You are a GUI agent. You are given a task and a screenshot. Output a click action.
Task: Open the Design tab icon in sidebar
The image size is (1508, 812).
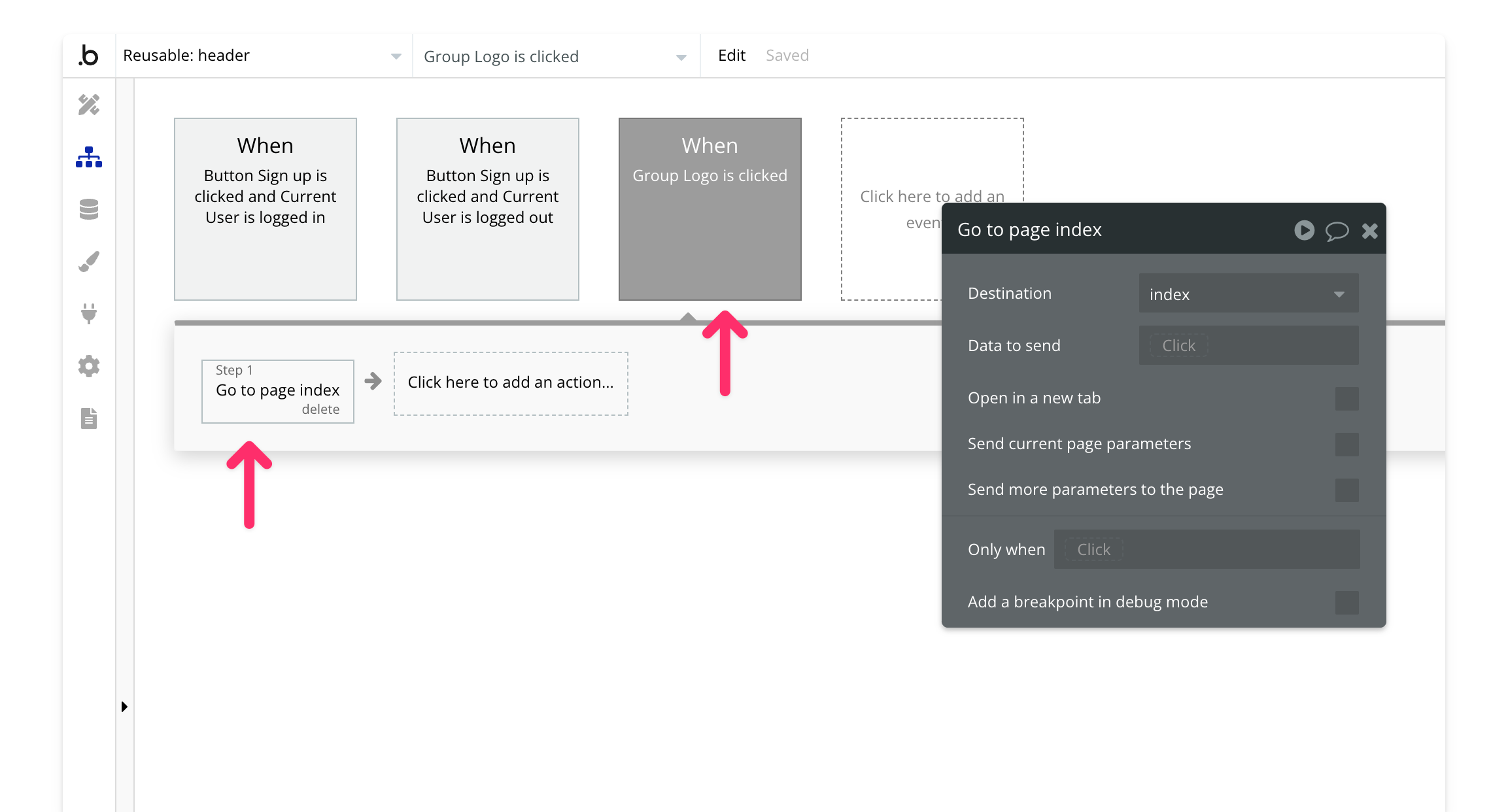89,105
